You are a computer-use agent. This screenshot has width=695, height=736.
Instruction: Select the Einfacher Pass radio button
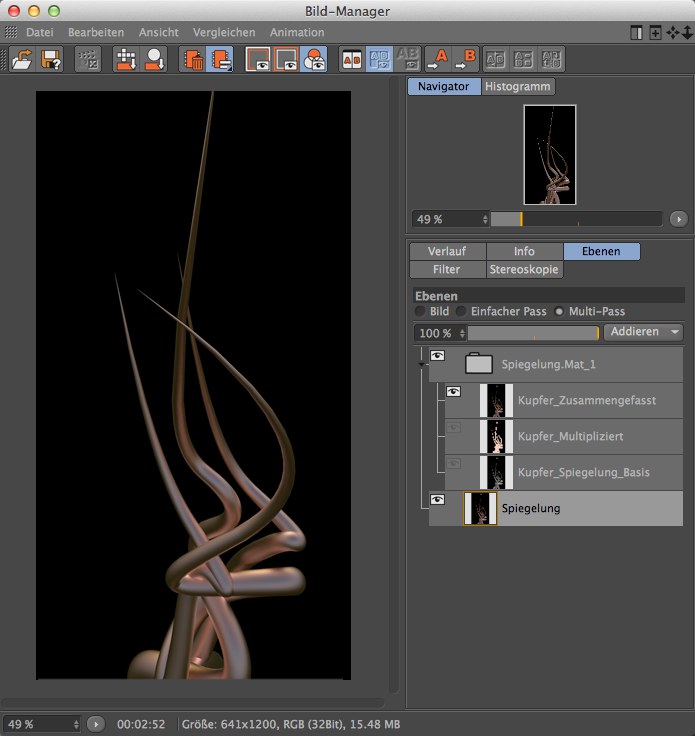(461, 312)
